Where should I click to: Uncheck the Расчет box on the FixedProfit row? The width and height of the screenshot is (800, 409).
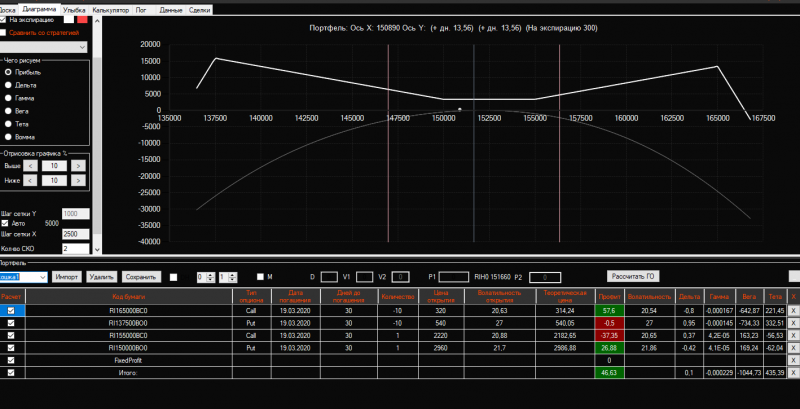tap(11, 360)
